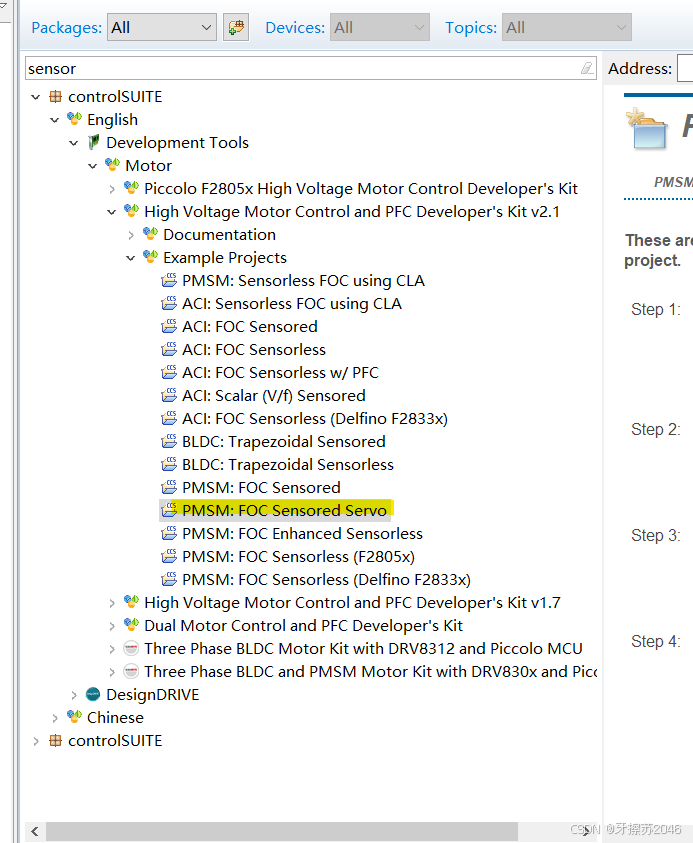Click project icon of ACI: FOC Sensored
The width and height of the screenshot is (693, 843).
[x=169, y=326]
